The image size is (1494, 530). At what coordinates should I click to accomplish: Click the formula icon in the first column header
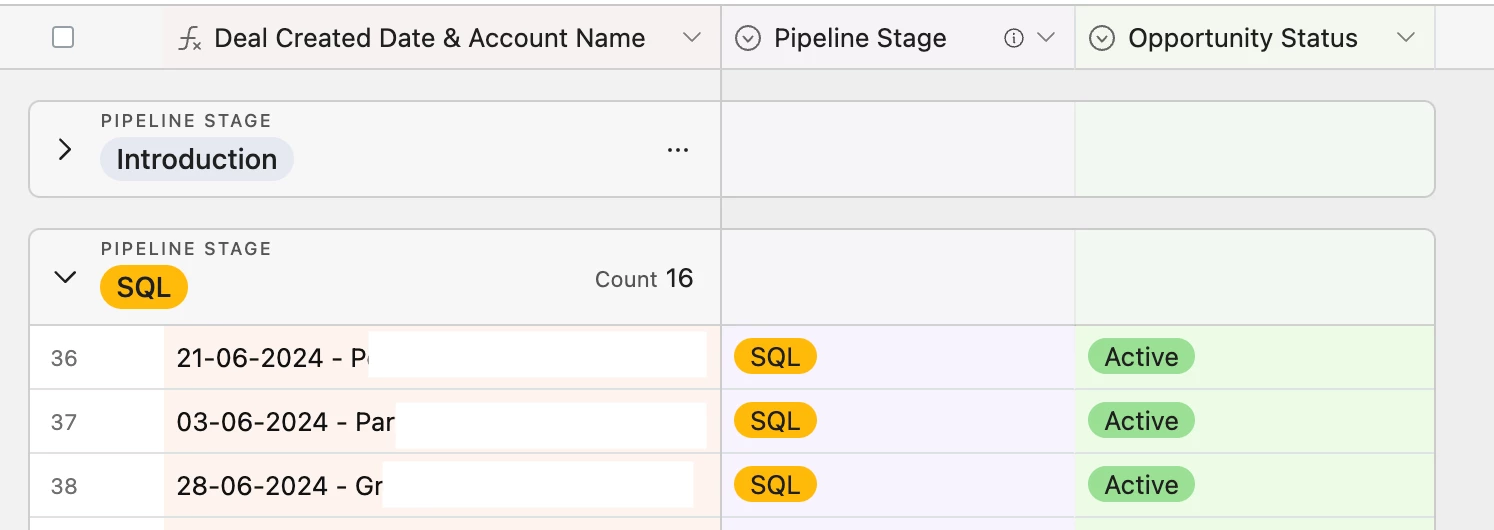point(189,39)
